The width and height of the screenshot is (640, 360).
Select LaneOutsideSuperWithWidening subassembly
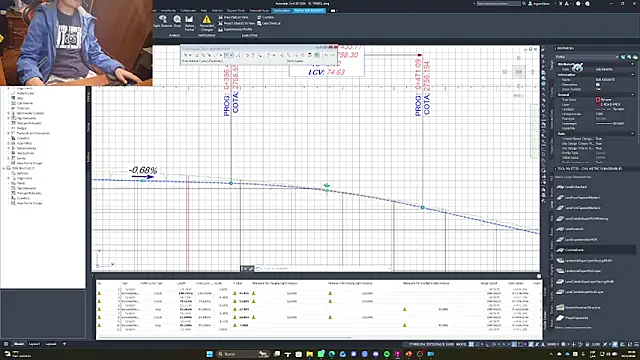pyautogui.click(x=582, y=219)
